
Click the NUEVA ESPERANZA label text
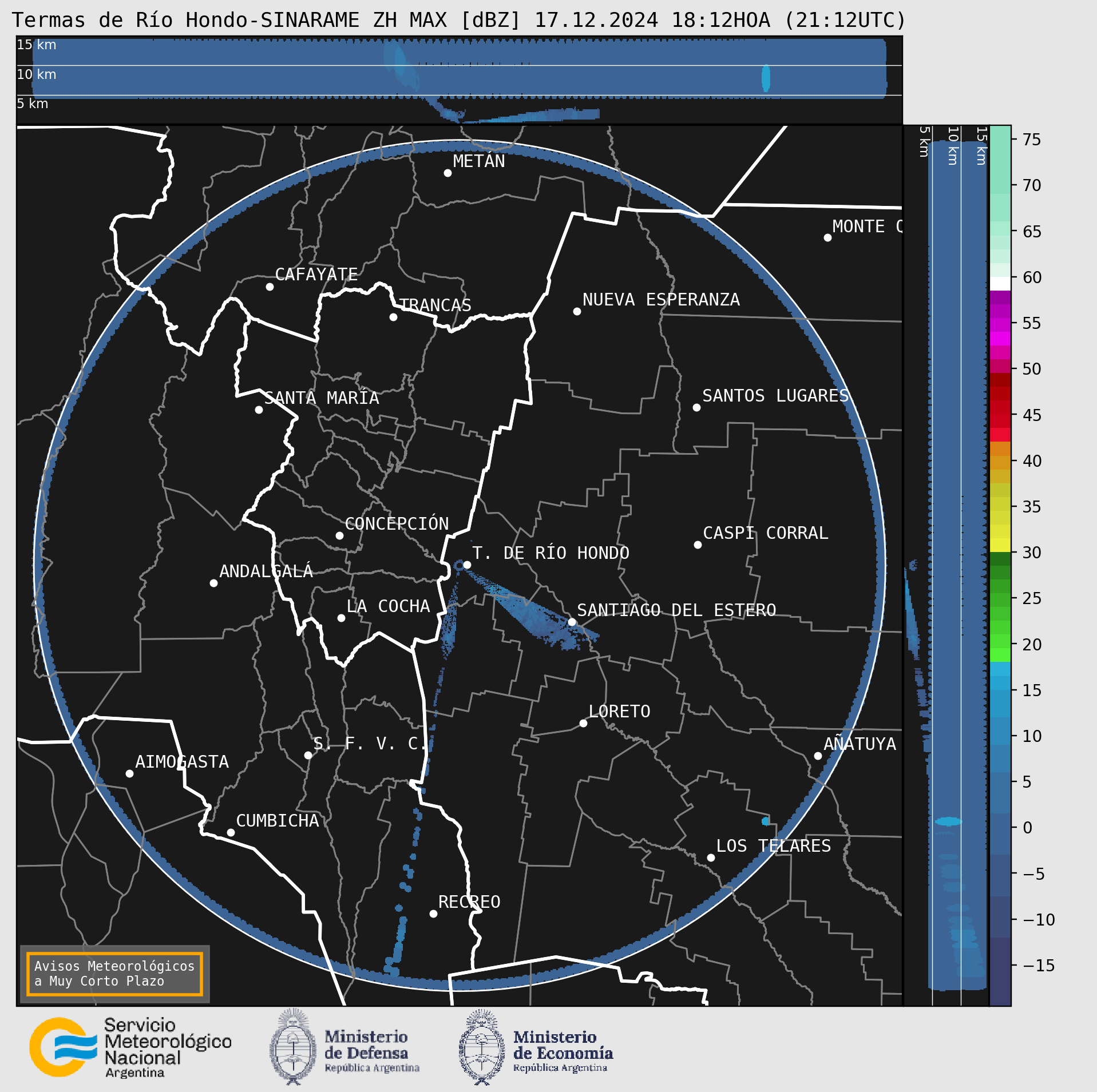pos(661,300)
